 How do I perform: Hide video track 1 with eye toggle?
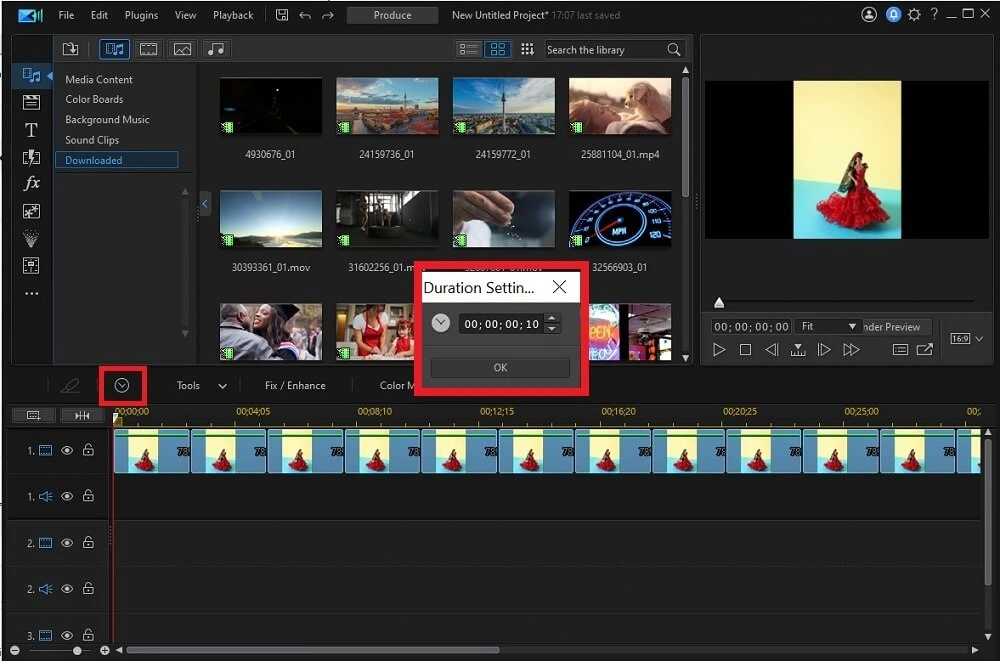[x=67, y=450]
